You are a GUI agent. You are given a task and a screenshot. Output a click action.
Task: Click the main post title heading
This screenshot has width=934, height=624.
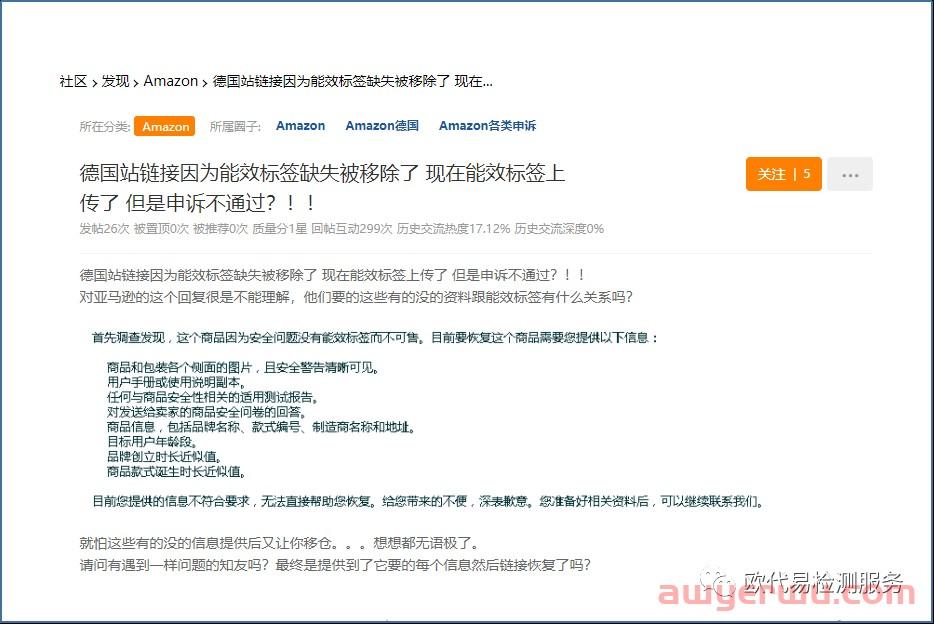[x=322, y=187]
